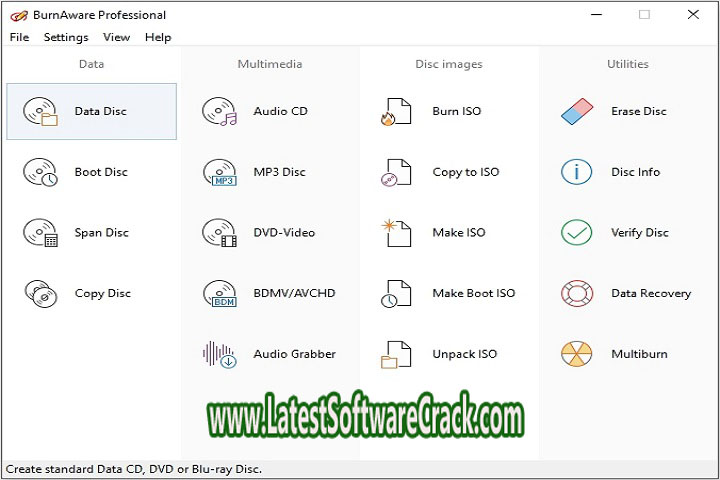This screenshot has height=480, width=720.
Task: Select the Disc Info icon
Action: coord(577,172)
